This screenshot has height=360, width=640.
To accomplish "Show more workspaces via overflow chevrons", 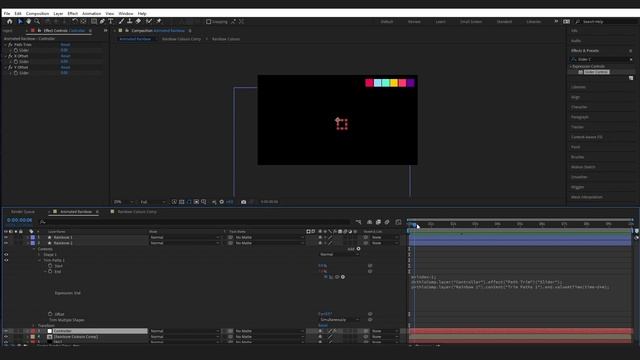I will click(x=556, y=21).
